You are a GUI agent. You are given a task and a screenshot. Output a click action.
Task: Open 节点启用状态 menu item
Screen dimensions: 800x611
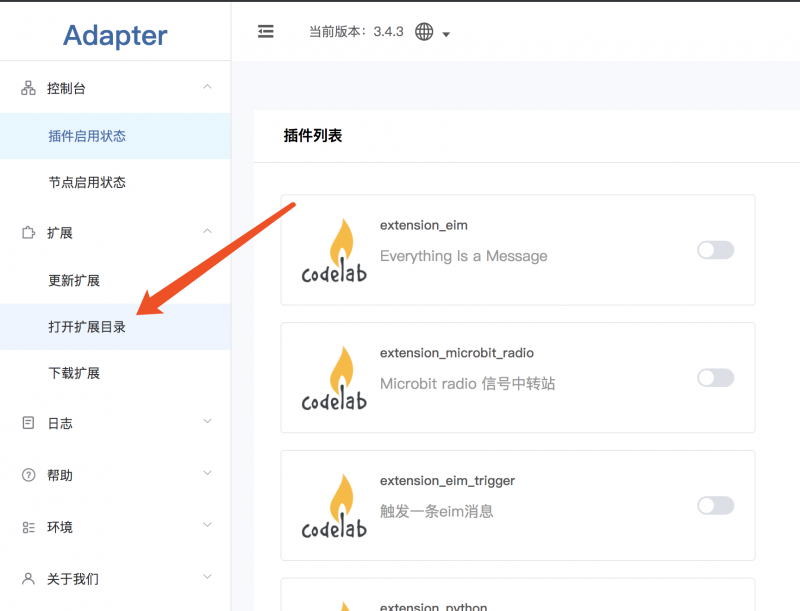(x=115, y=182)
